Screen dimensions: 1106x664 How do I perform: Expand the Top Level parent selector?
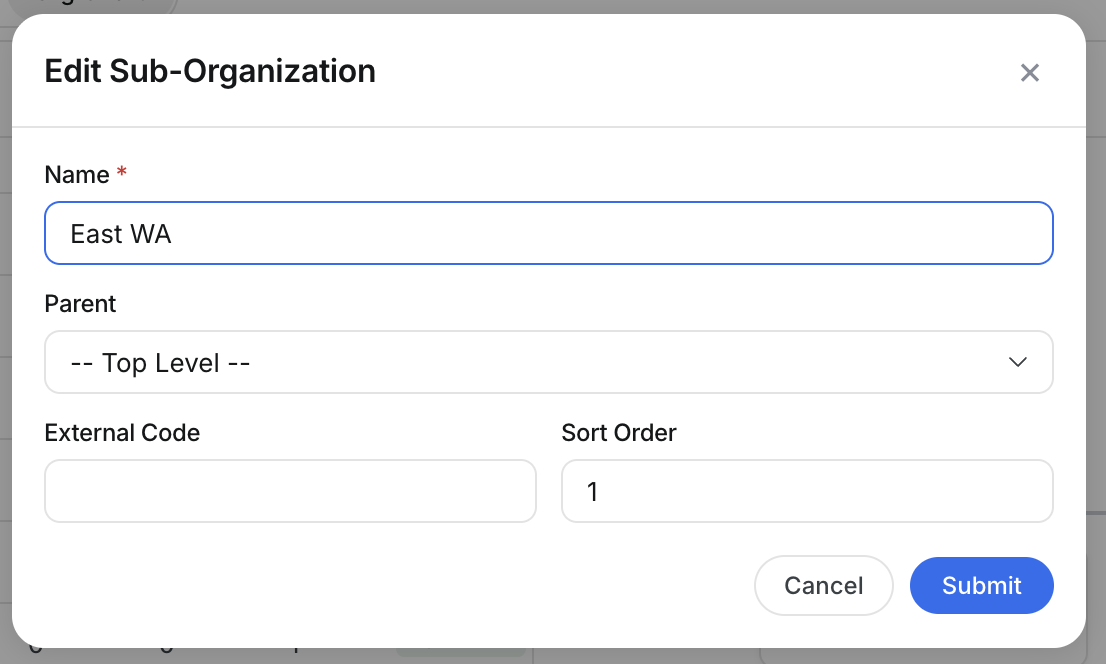click(x=548, y=362)
